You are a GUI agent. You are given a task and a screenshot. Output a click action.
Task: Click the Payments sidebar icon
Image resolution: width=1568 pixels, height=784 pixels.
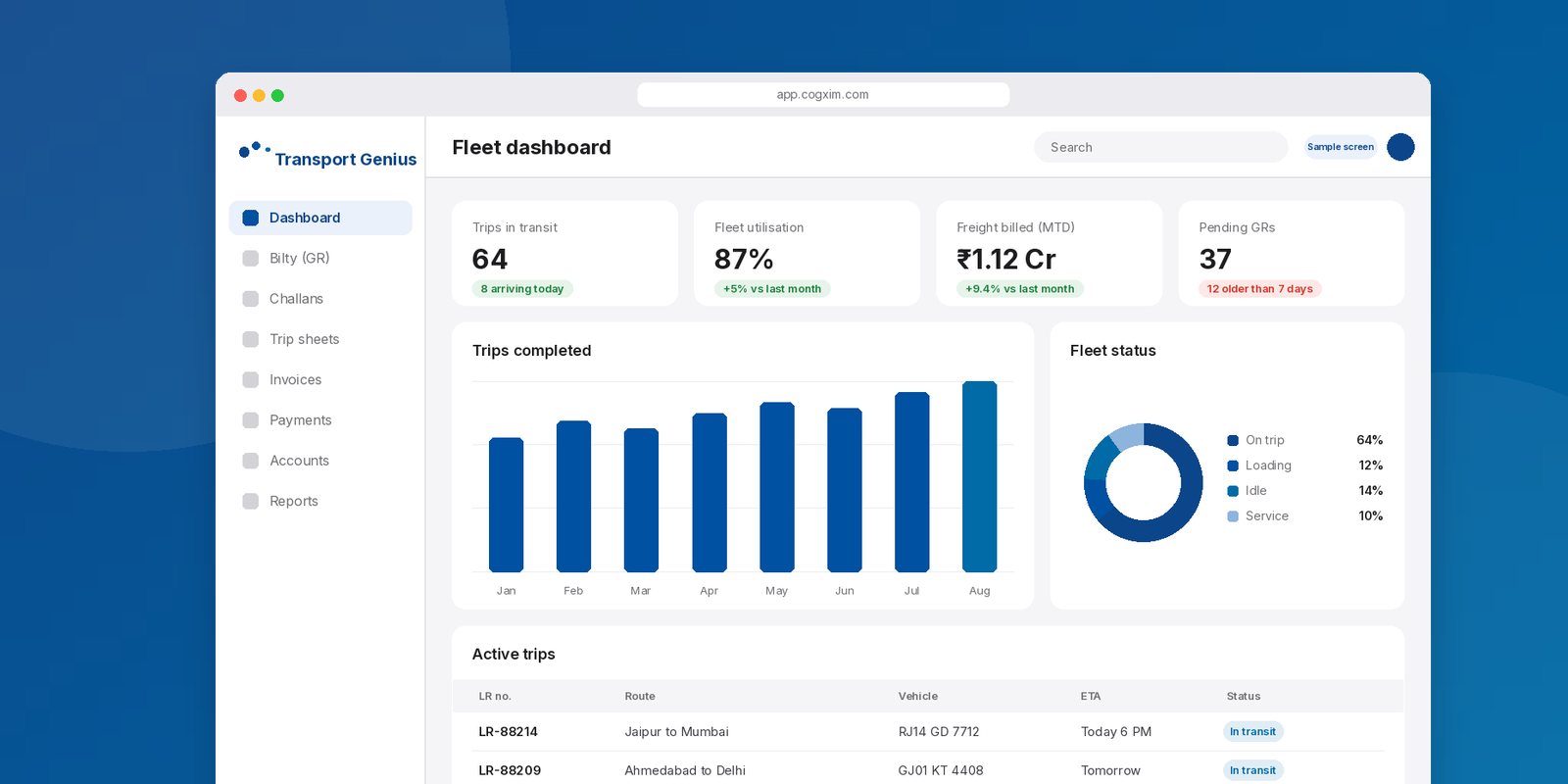coord(251,419)
